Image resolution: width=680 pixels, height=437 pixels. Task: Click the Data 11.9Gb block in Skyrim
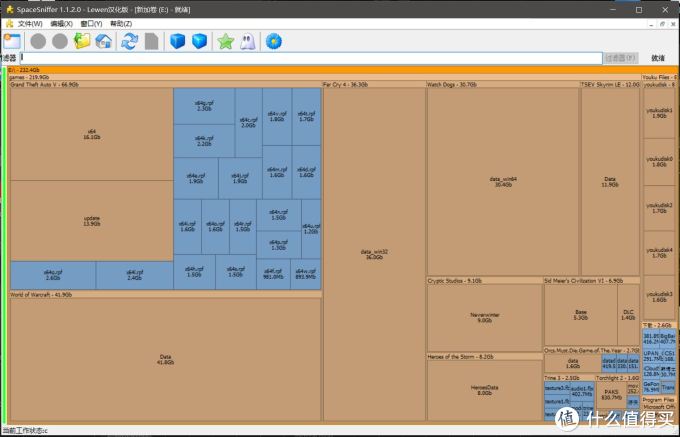coord(610,182)
